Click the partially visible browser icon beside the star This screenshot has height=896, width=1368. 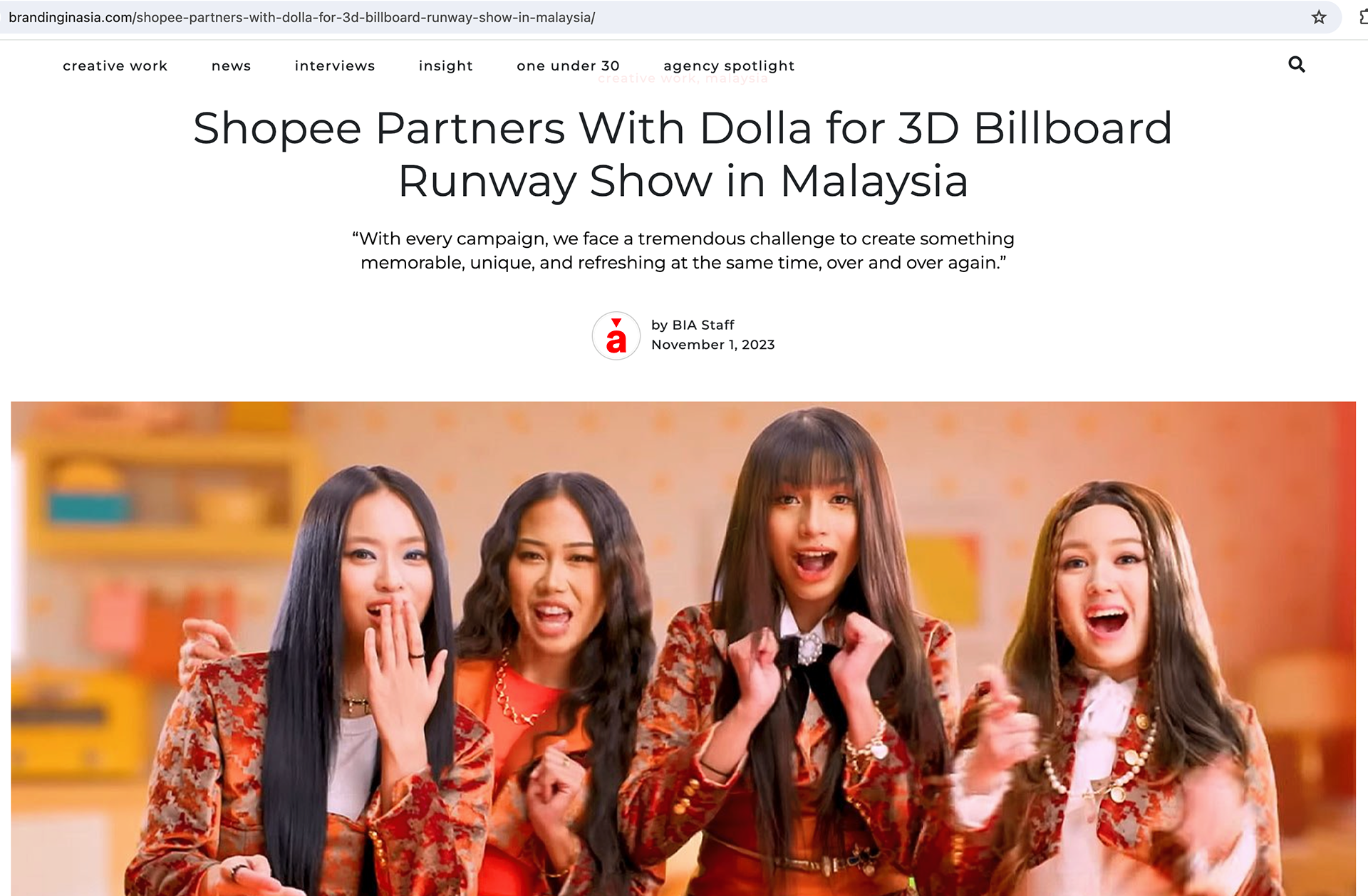[1363, 17]
